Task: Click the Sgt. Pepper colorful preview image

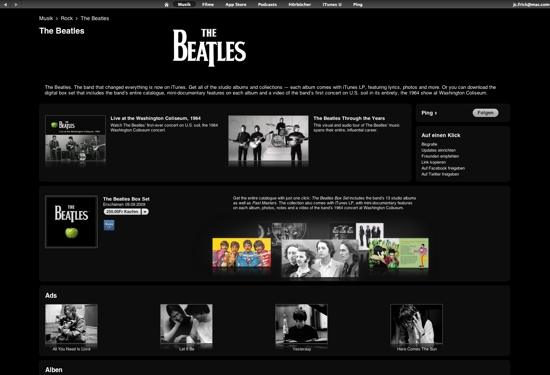Action: click(x=242, y=253)
